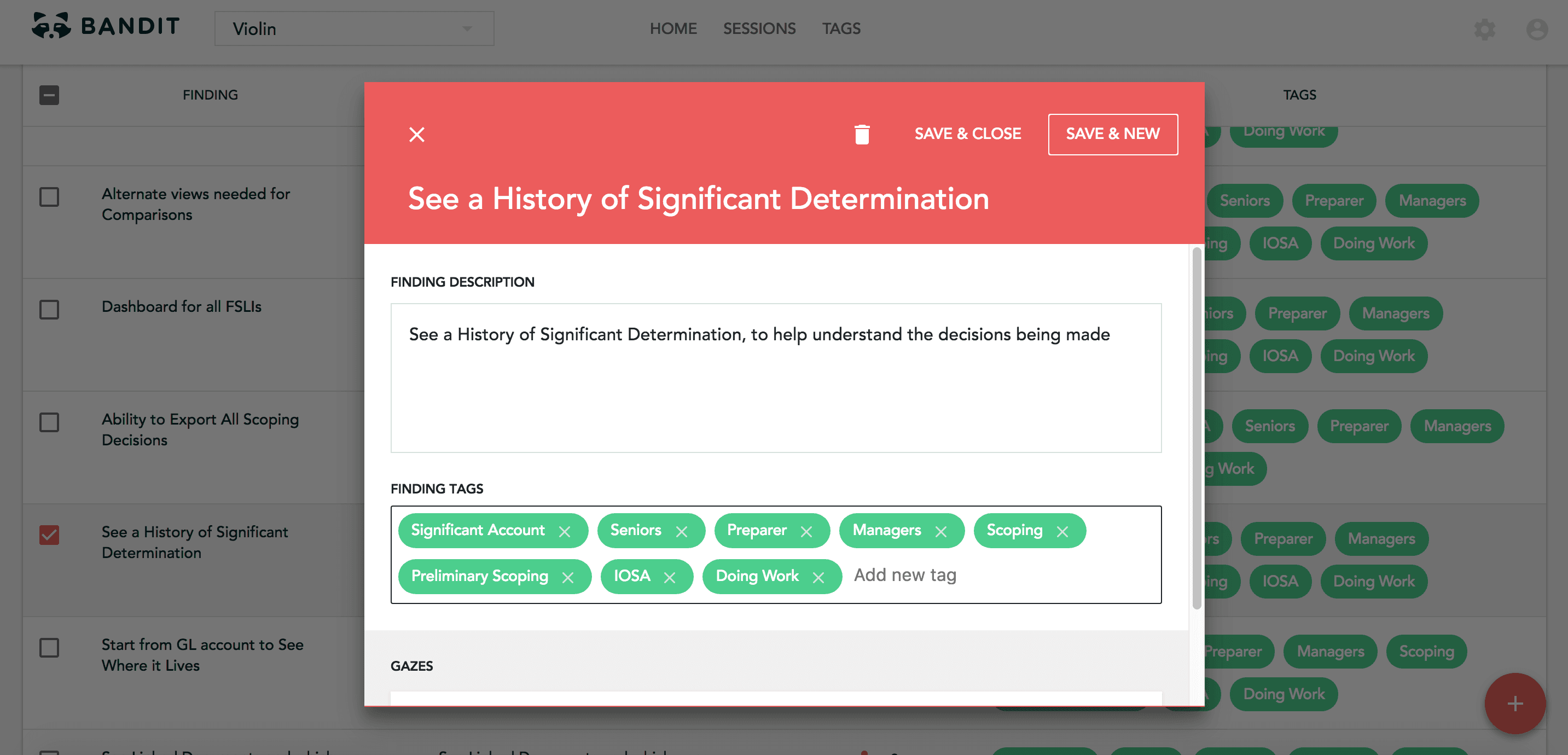
Task: Add a new finding with the plus button
Action: click(1515, 704)
